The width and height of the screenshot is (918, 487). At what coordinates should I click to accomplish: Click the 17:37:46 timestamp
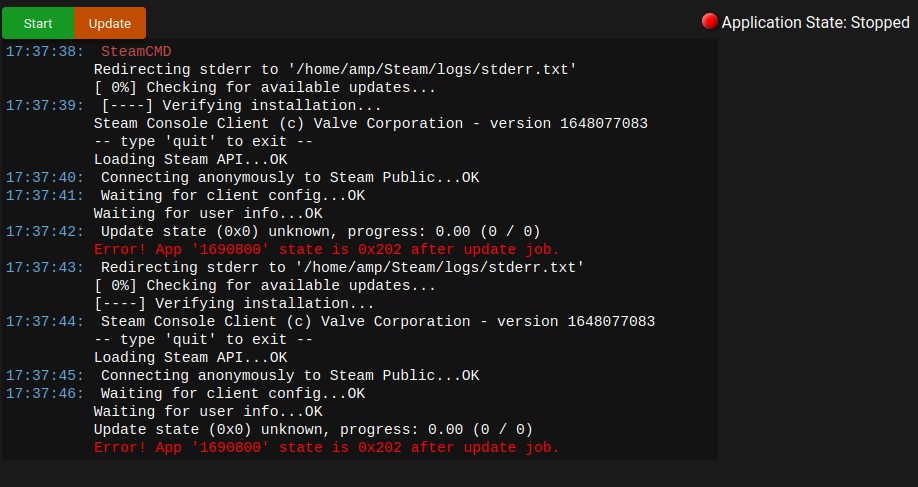tap(44, 393)
